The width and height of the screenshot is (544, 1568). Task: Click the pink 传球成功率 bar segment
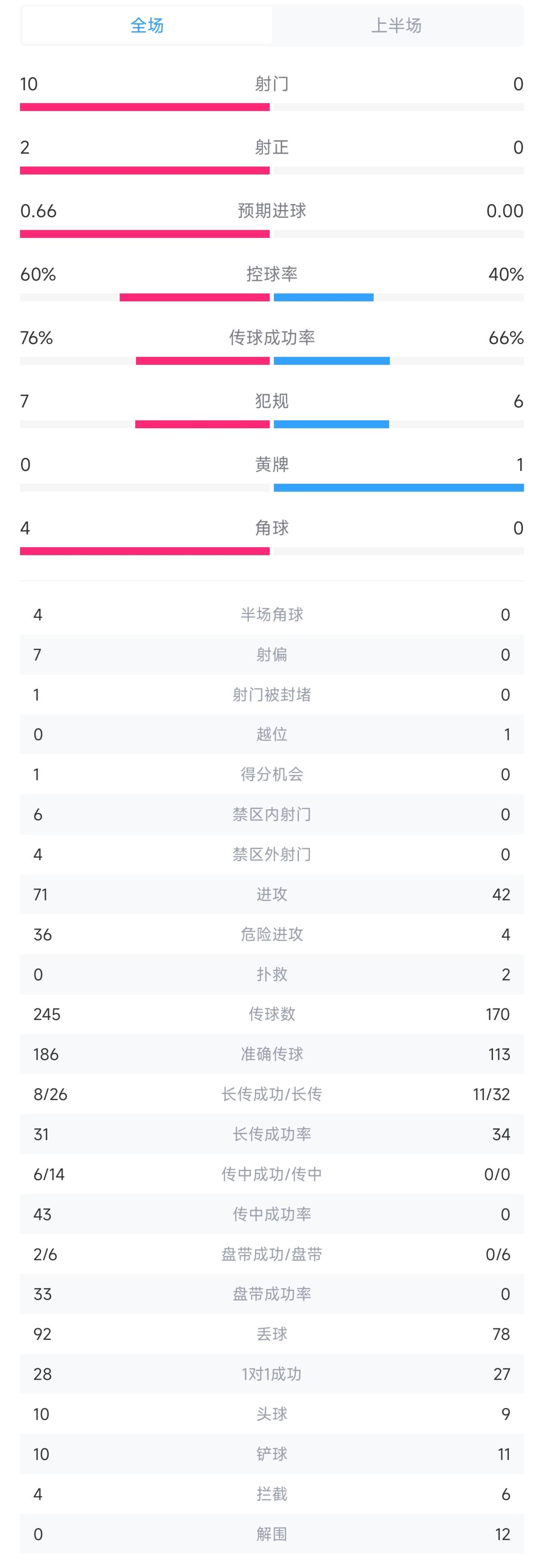click(x=202, y=361)
